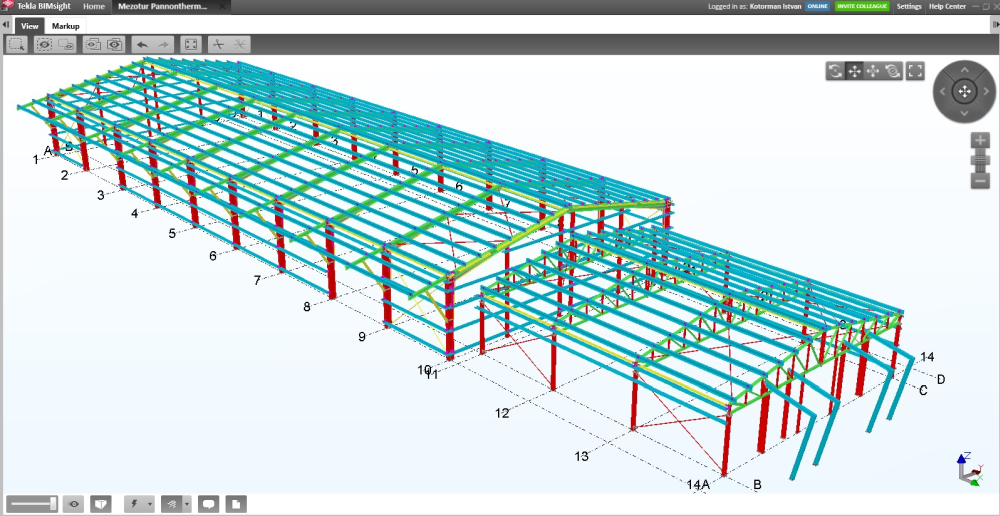Toggle the ONLINE status badge
This screenshot has width=1000, height=516.
(x=817, y=6)
